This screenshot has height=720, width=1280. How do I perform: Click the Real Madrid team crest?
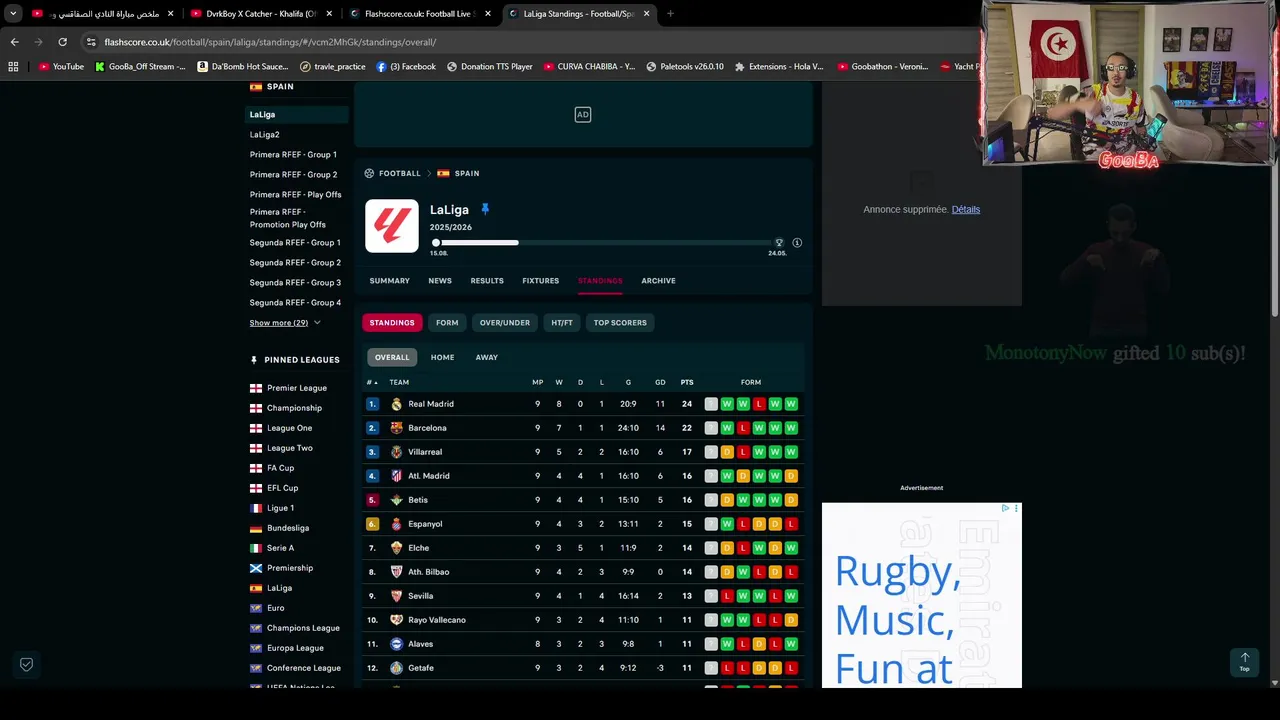point(397,404)
